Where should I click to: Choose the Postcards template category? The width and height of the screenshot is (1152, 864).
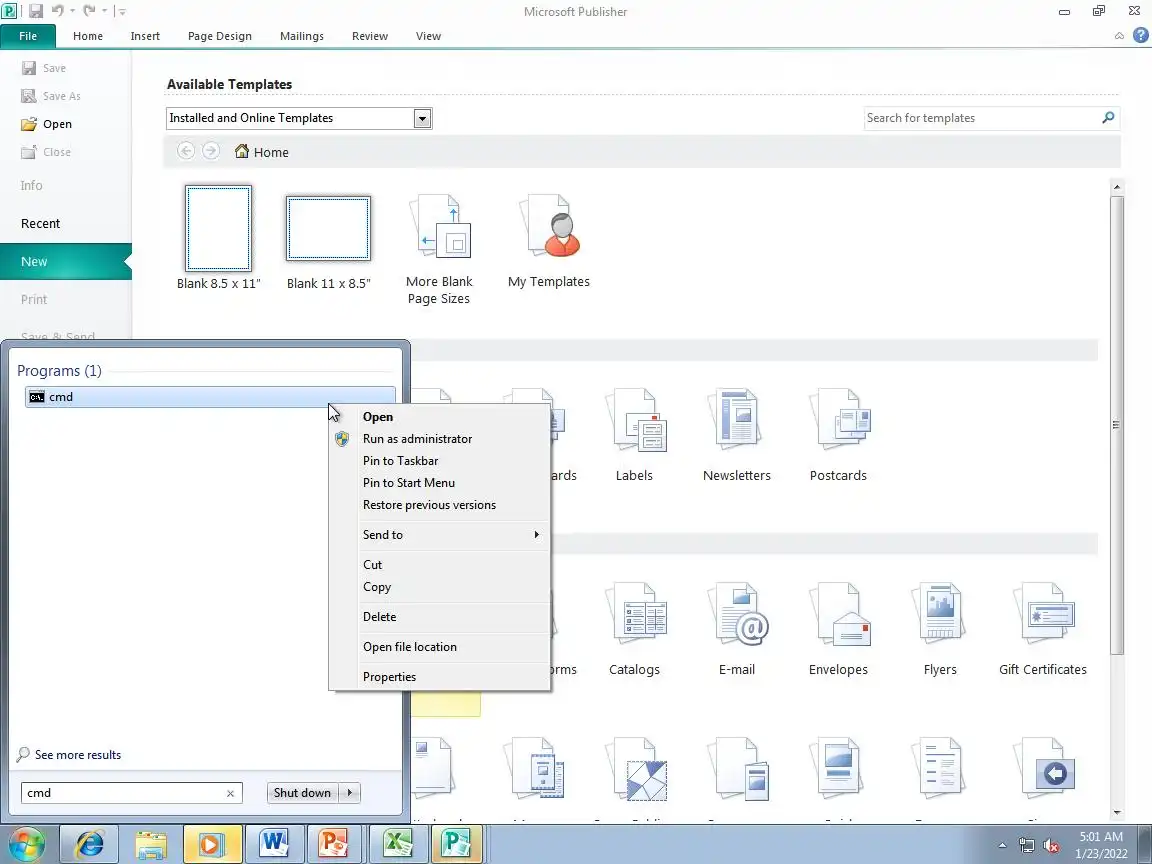[x=838, y=435]
